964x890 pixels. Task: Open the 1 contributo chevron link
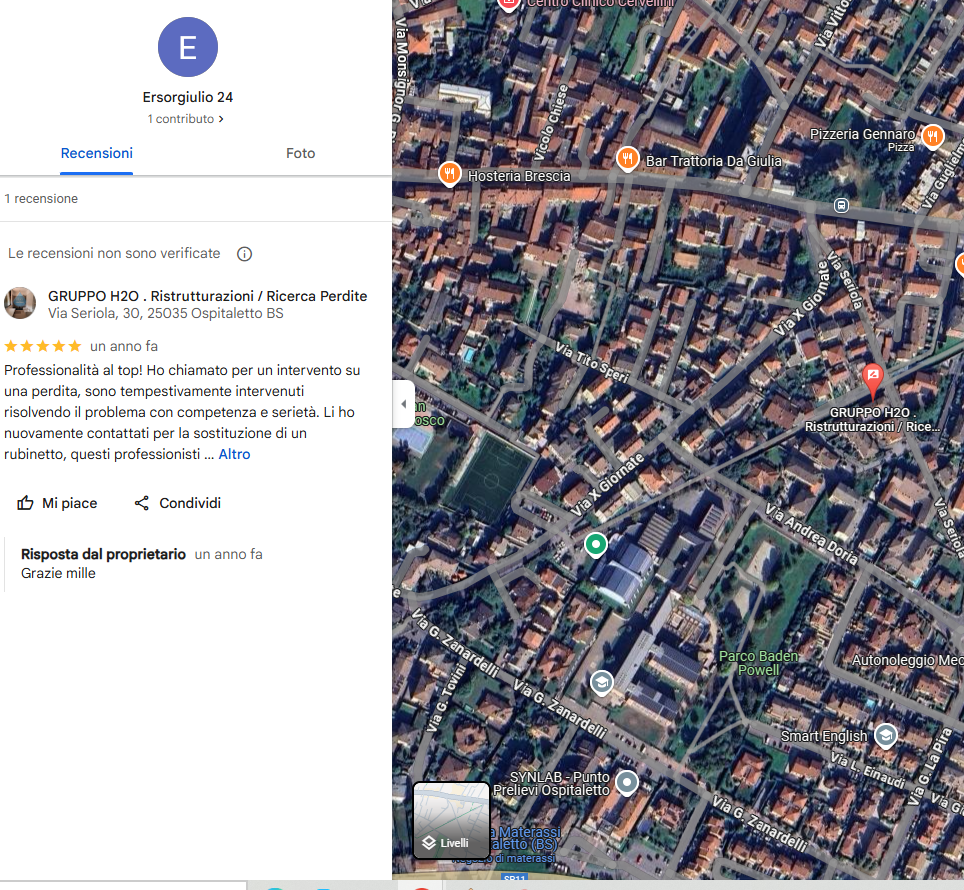185,119
